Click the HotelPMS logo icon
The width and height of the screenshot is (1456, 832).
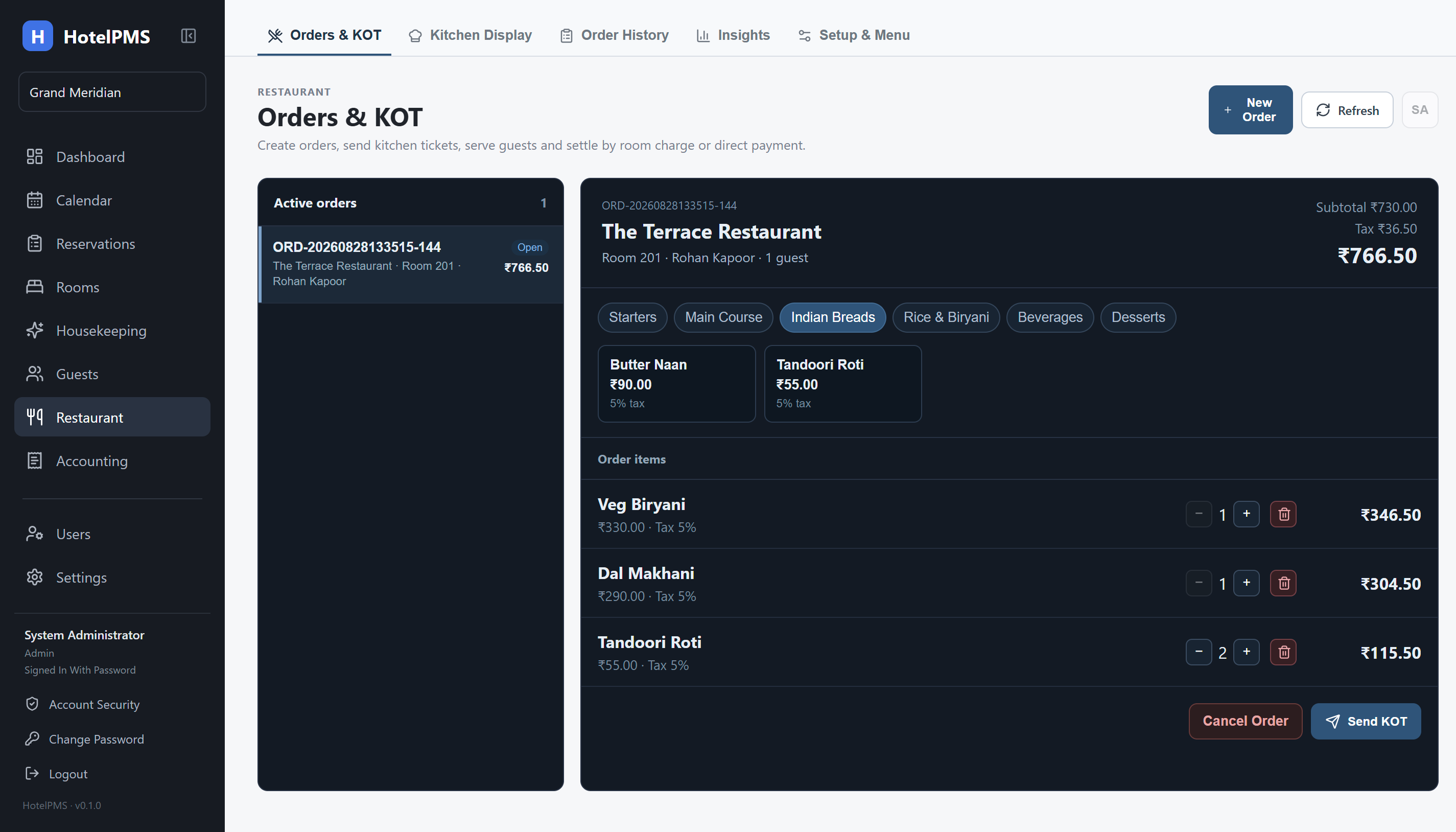point(38,36)
